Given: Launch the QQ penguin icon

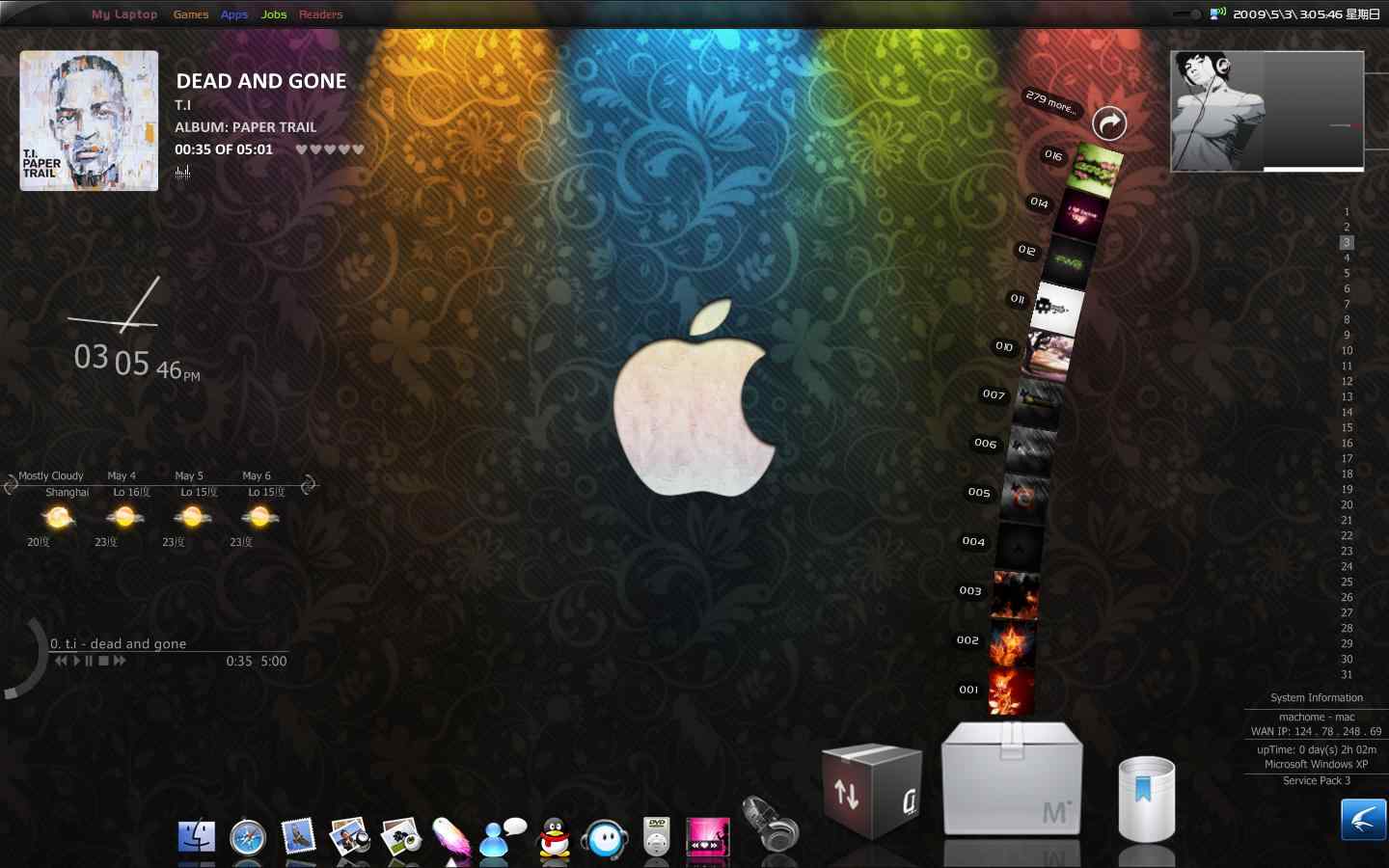Looking at the screenshot, I should pos(554,837).
